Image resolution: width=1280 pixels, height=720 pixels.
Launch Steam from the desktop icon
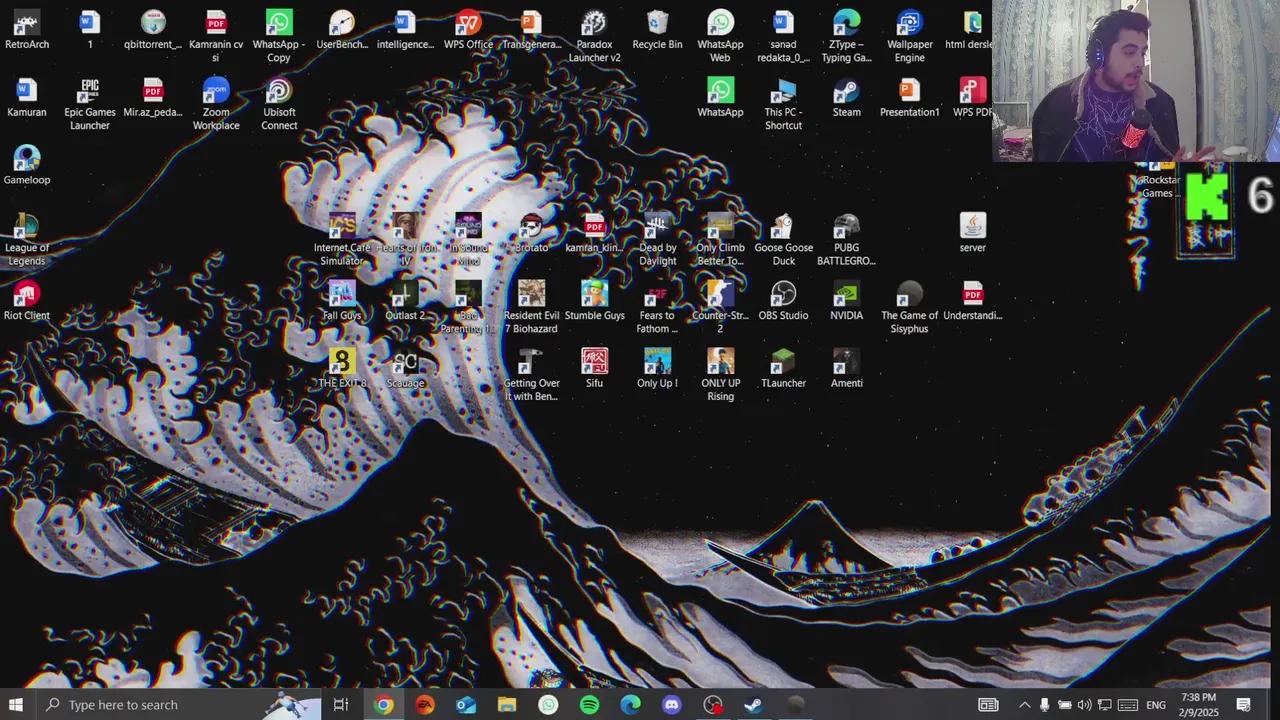[846, 98]
